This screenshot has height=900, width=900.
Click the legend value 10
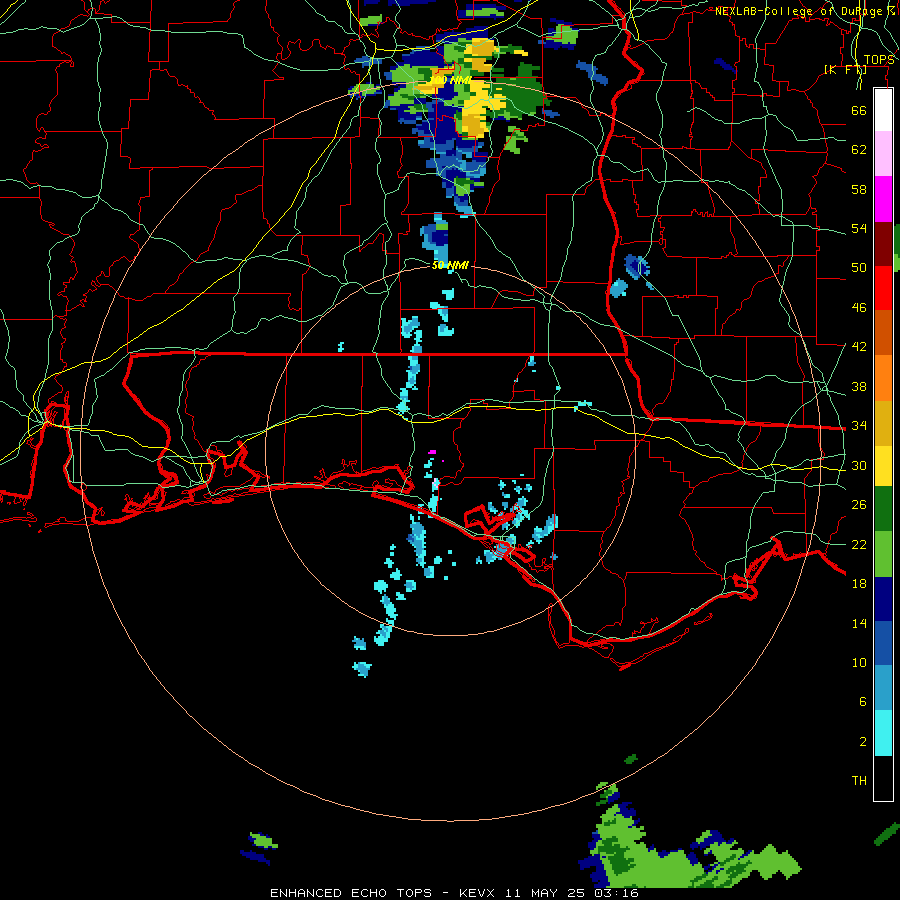click(859, 662)
